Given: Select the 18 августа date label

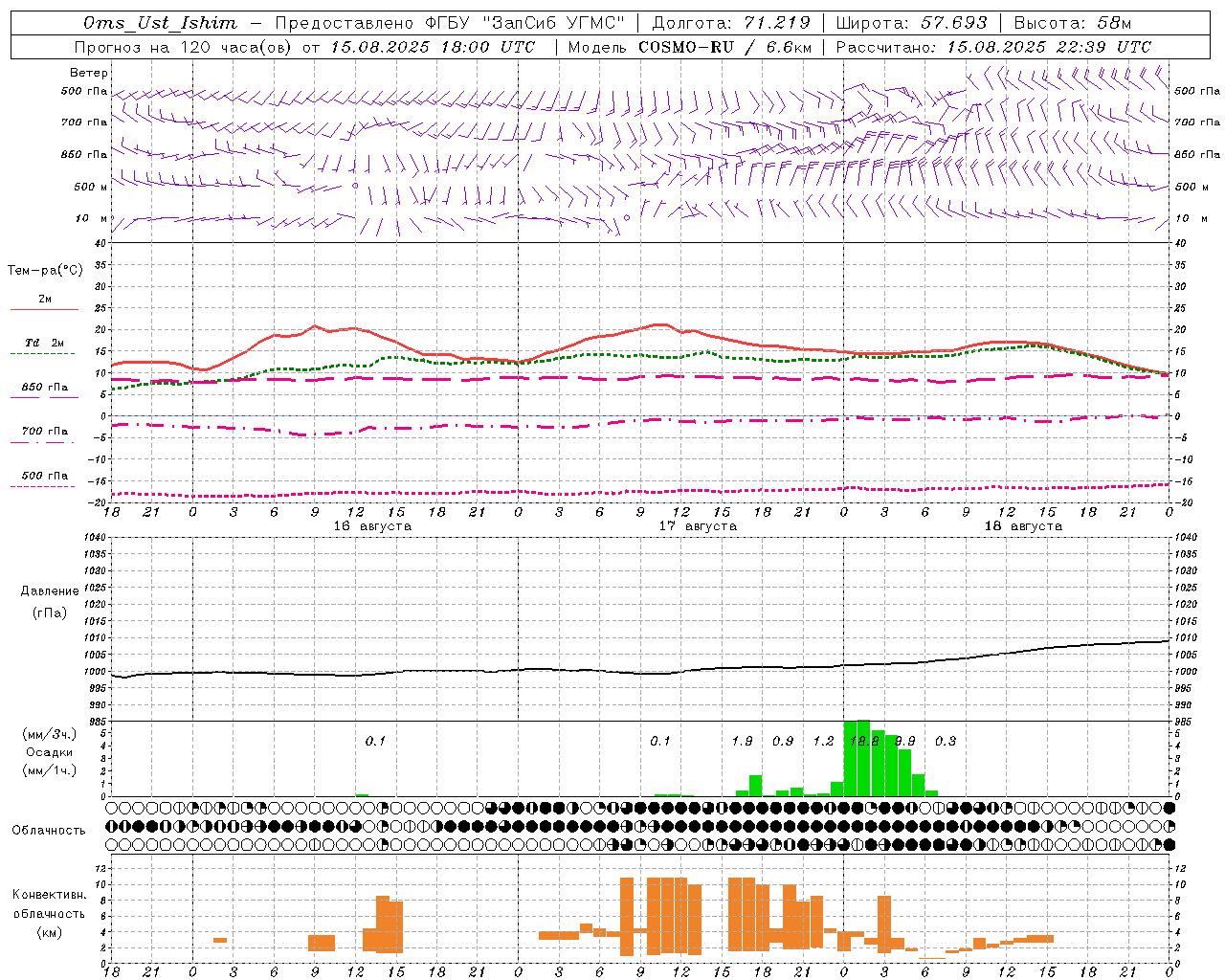Looking at the screenshot, I should (1023, 526).
